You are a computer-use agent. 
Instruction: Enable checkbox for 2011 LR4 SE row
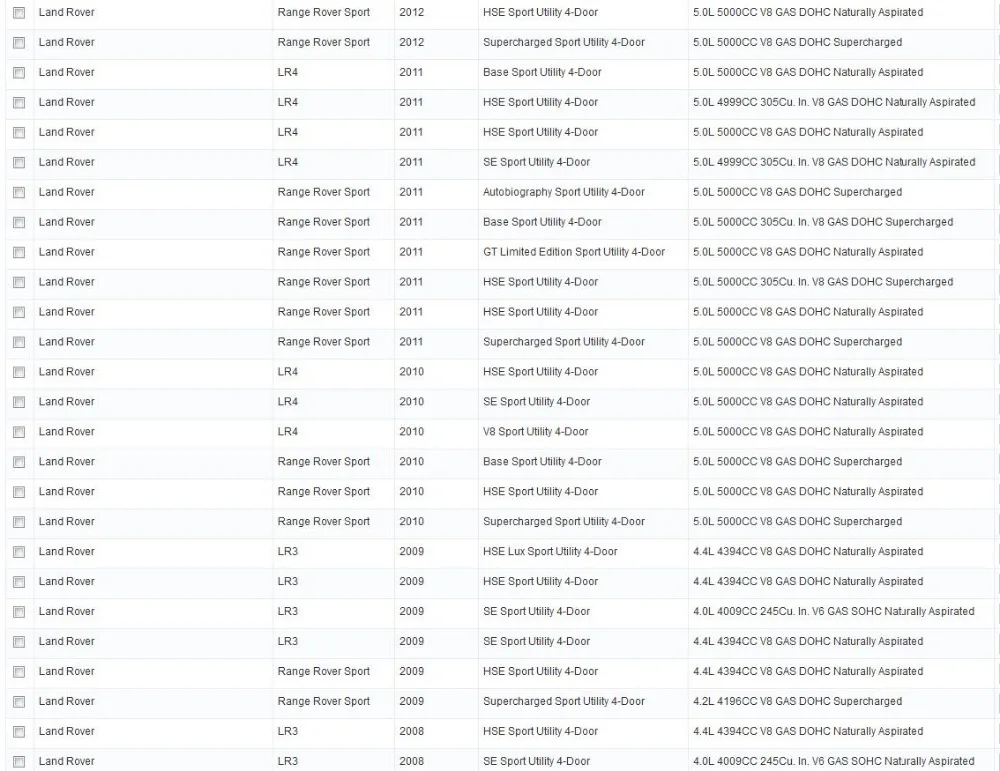tap(19, 163)
